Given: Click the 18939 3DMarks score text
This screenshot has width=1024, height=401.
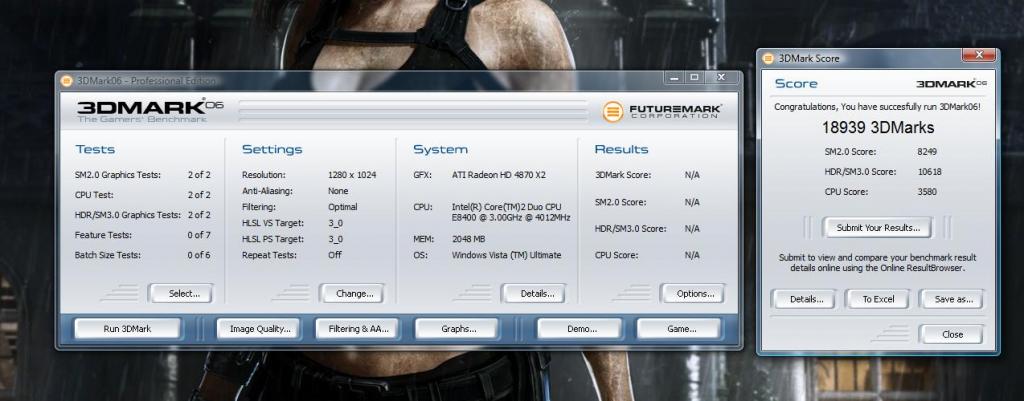Looking at the screenshot, I should pyautogui.click(x=878, y=127).
